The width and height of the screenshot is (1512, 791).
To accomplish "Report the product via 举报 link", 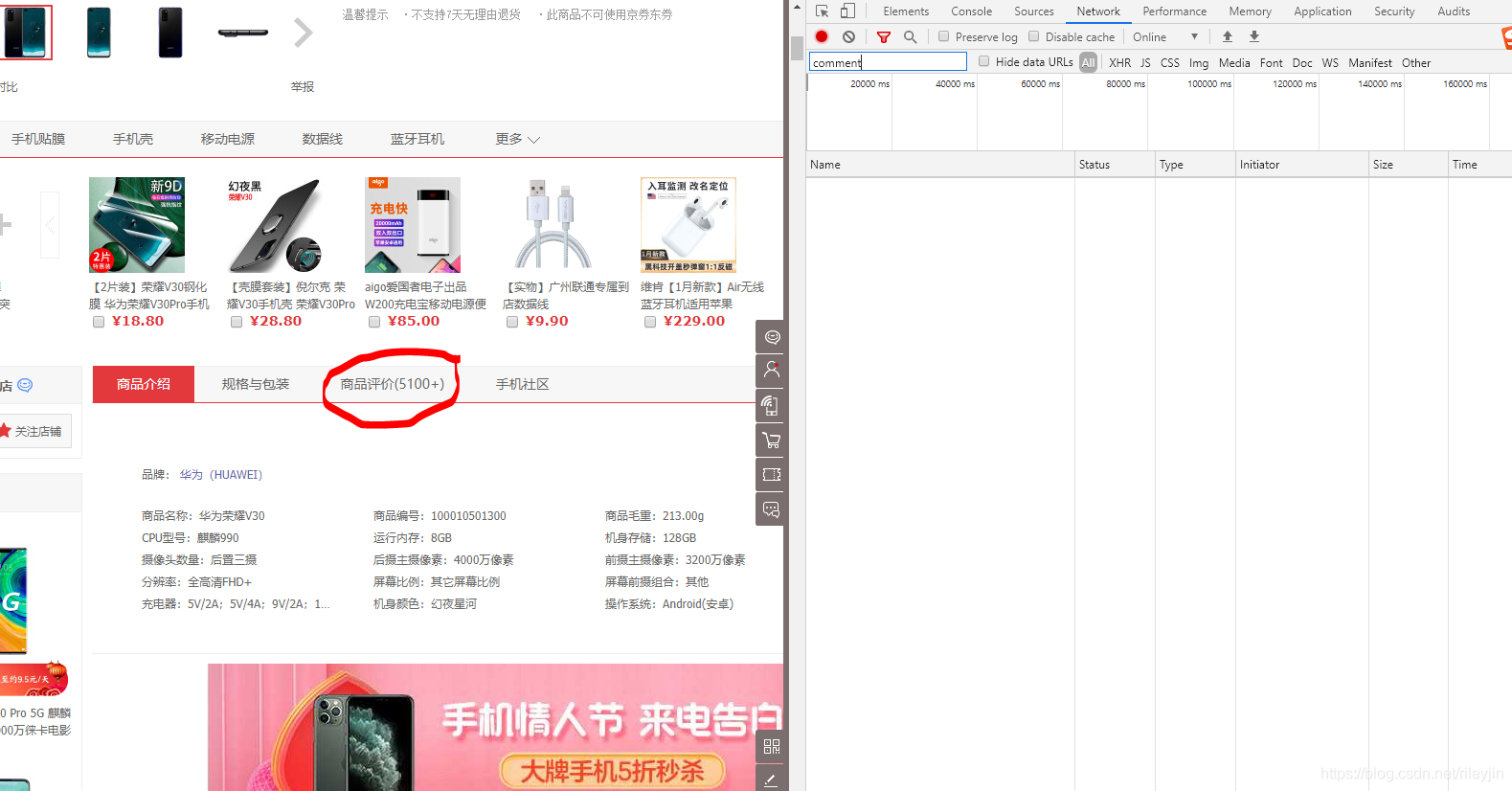I will tap(303, 86).
